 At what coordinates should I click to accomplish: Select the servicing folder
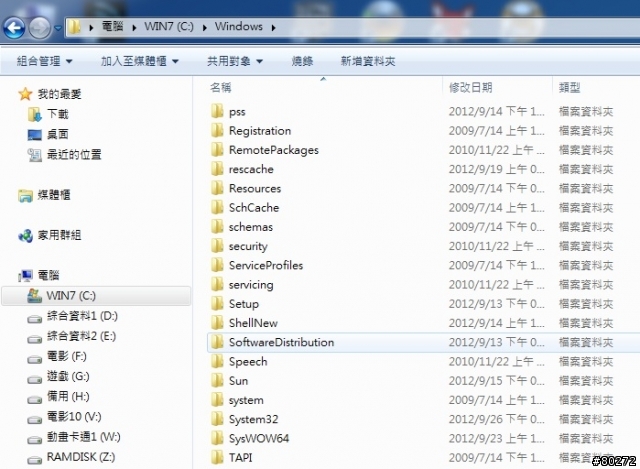[x=242, y=285]
